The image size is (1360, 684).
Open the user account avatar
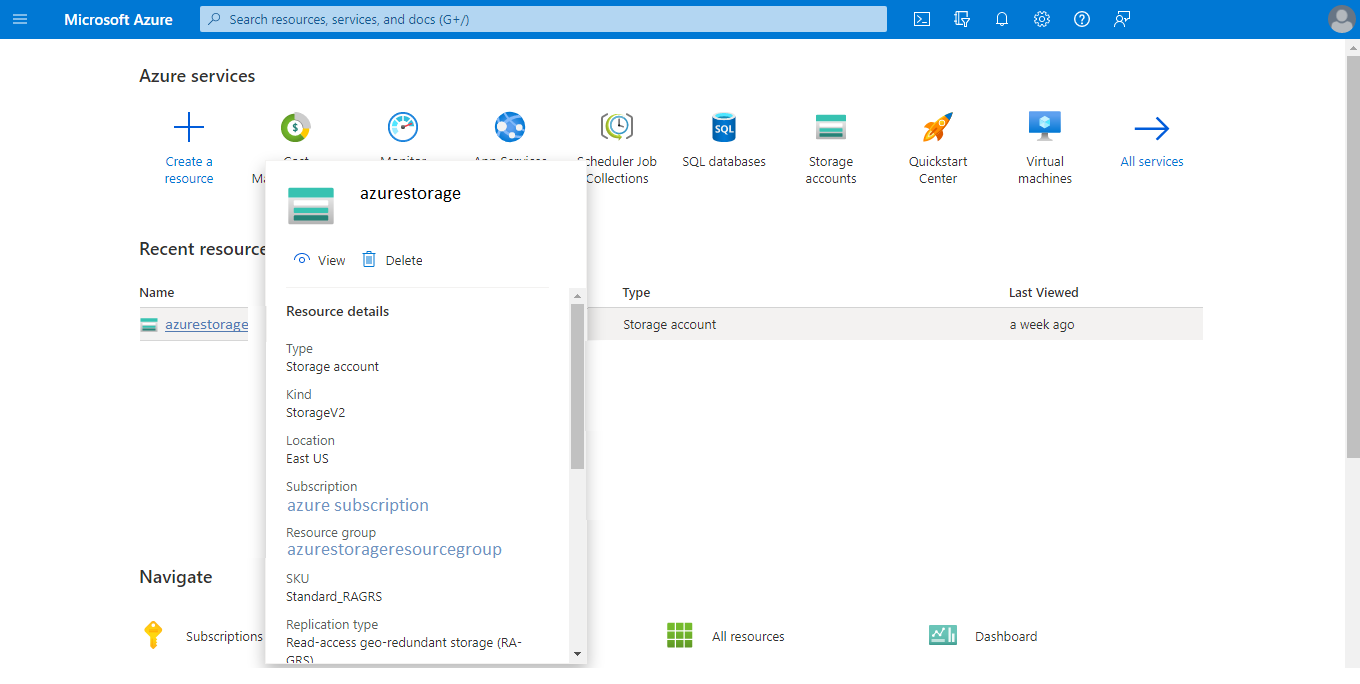1341,19
